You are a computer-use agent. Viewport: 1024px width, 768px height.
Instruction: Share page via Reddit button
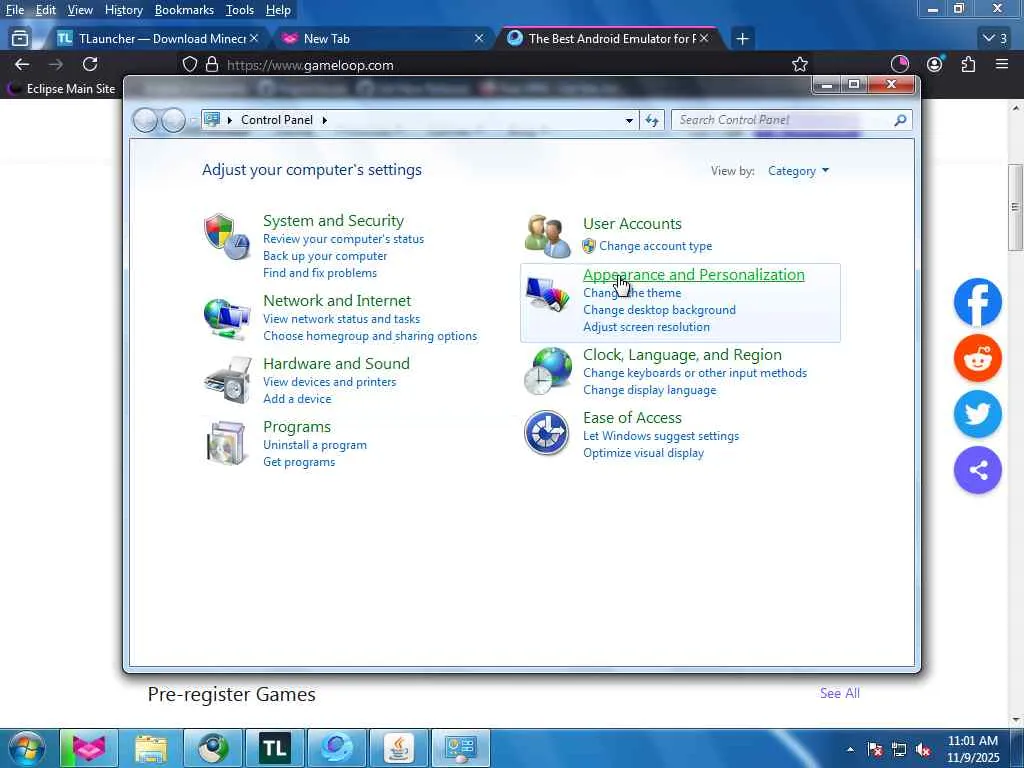click(x=978, y=358)
